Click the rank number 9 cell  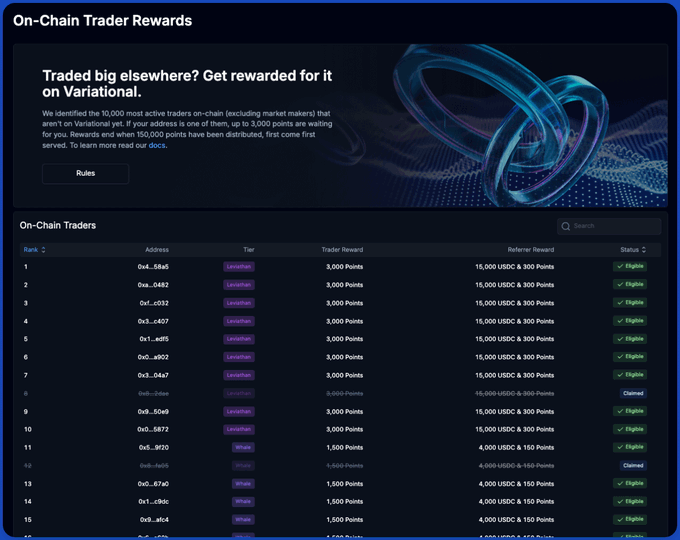coord(26,412)
